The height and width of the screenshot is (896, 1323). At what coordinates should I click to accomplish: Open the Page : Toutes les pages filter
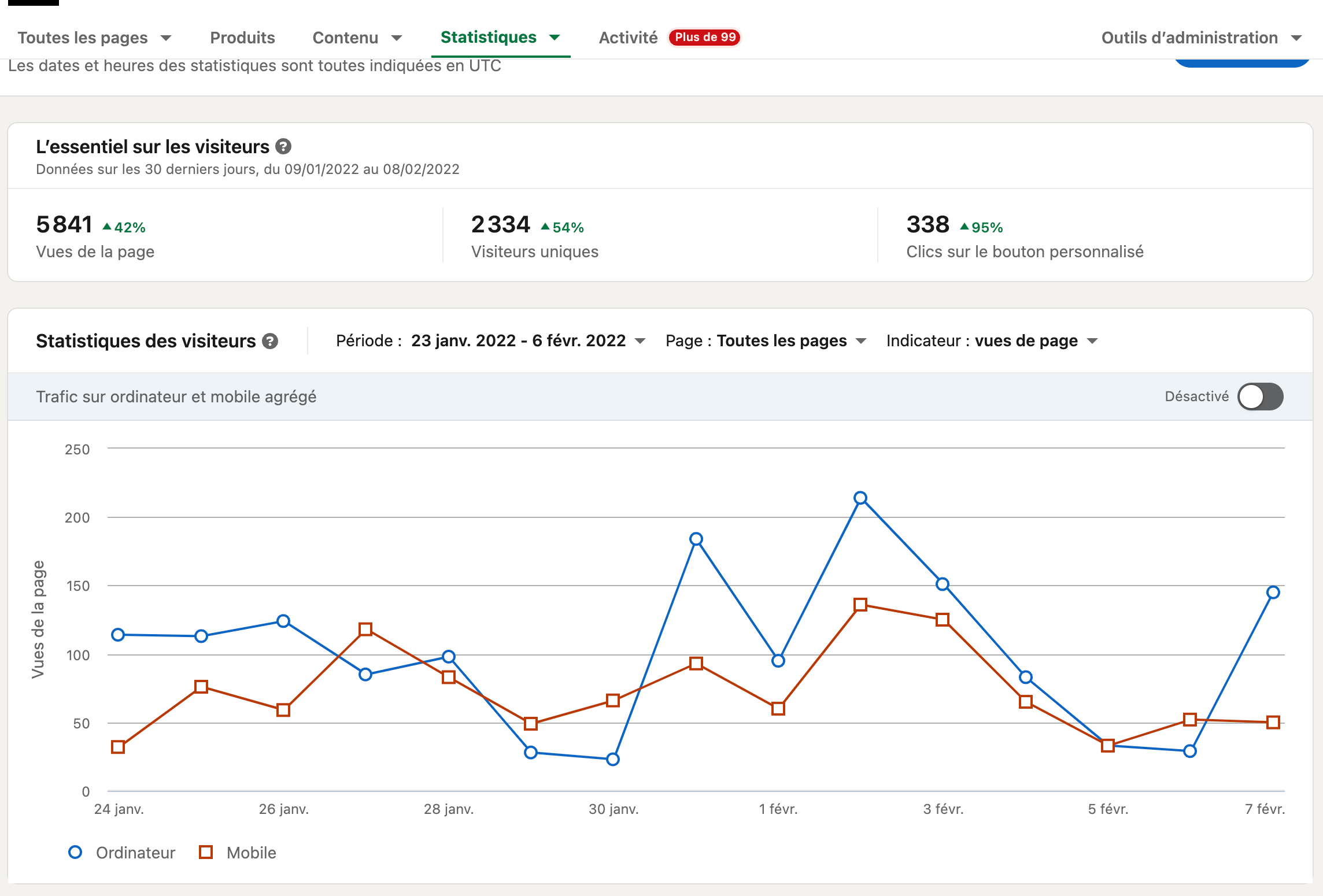pos(766,340)
